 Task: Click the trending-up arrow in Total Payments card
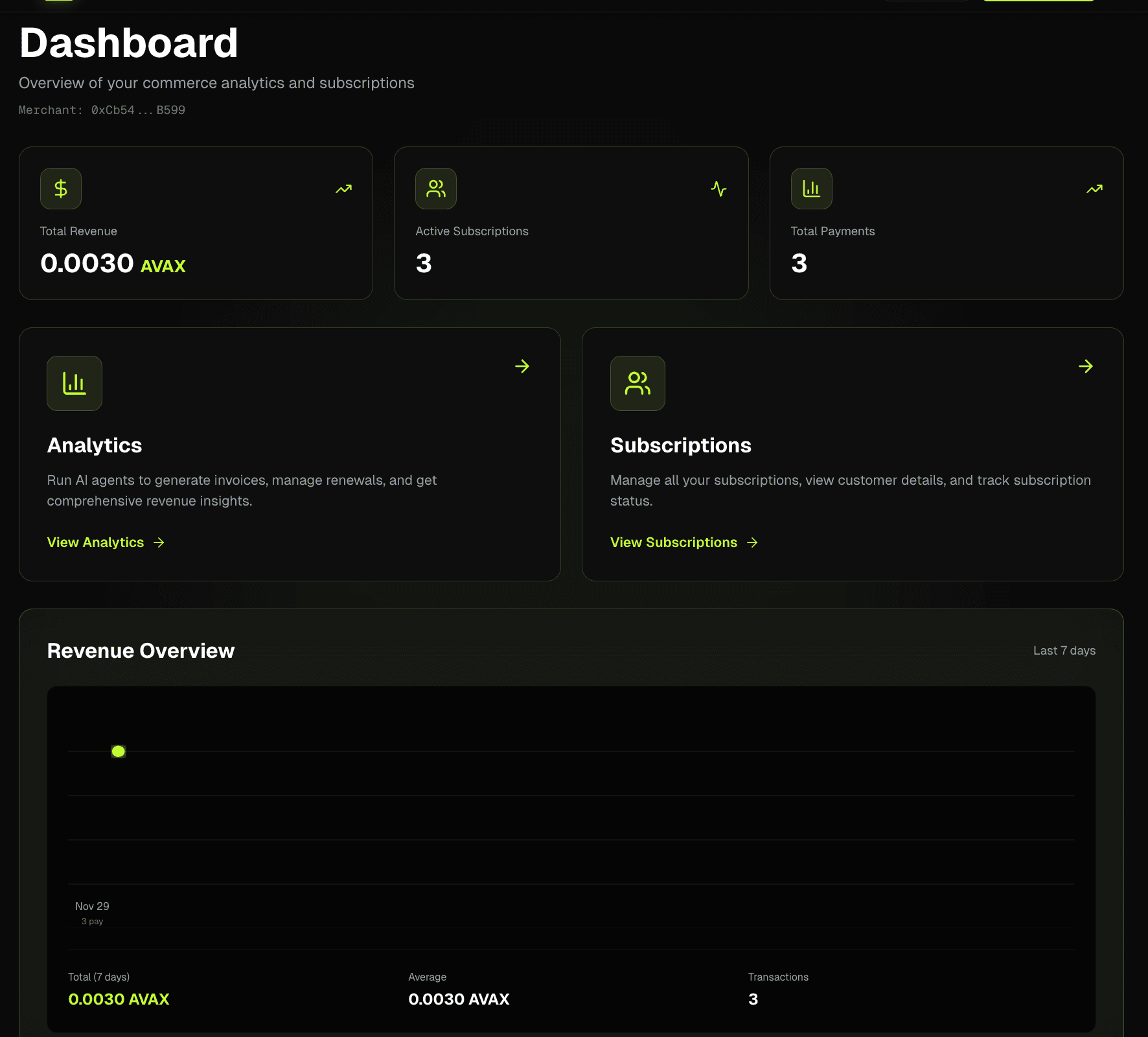coord(1094,189)
